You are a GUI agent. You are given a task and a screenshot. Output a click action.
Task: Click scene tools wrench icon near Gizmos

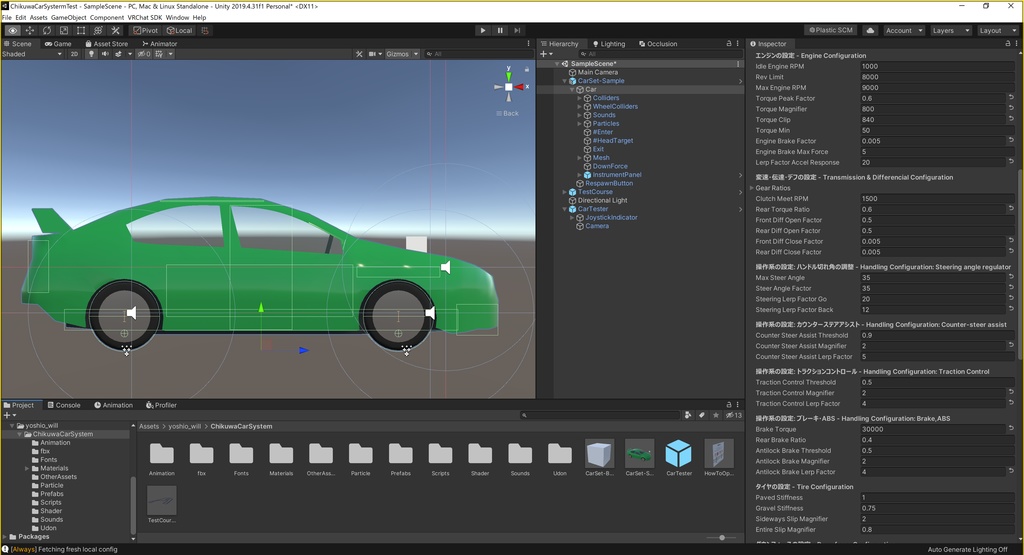coord(359,54)
